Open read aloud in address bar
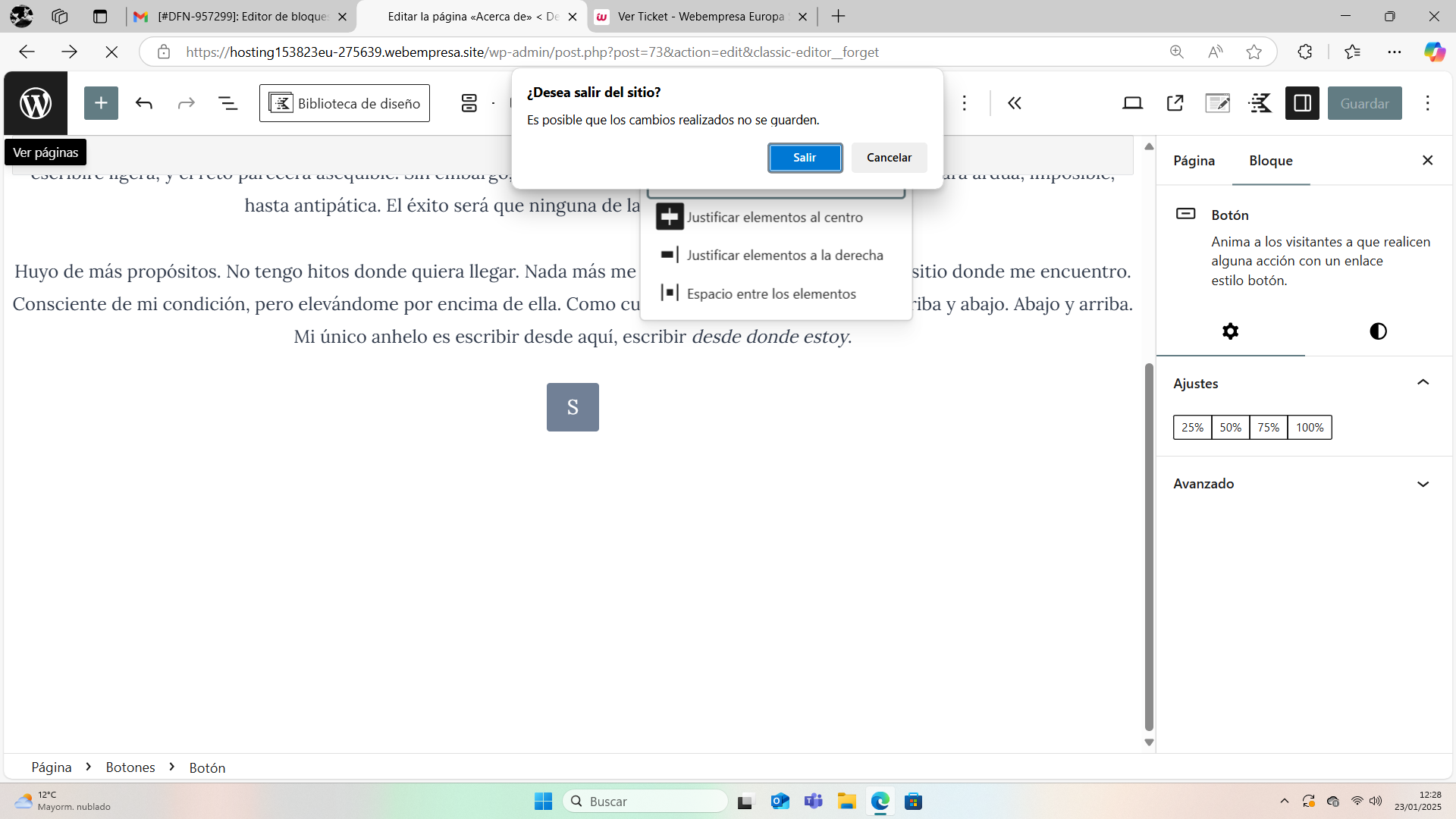This screenshot has height=819, width=1456. pos(1215,52)
